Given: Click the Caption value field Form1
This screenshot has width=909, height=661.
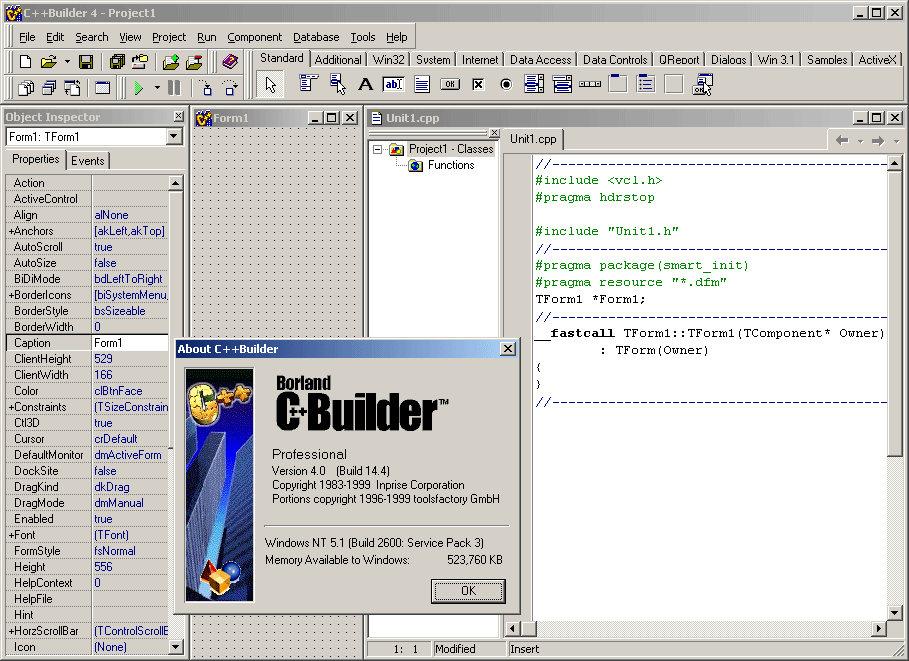Looking at the screenshot, I should pyautogui.click(x=130, y=343).
